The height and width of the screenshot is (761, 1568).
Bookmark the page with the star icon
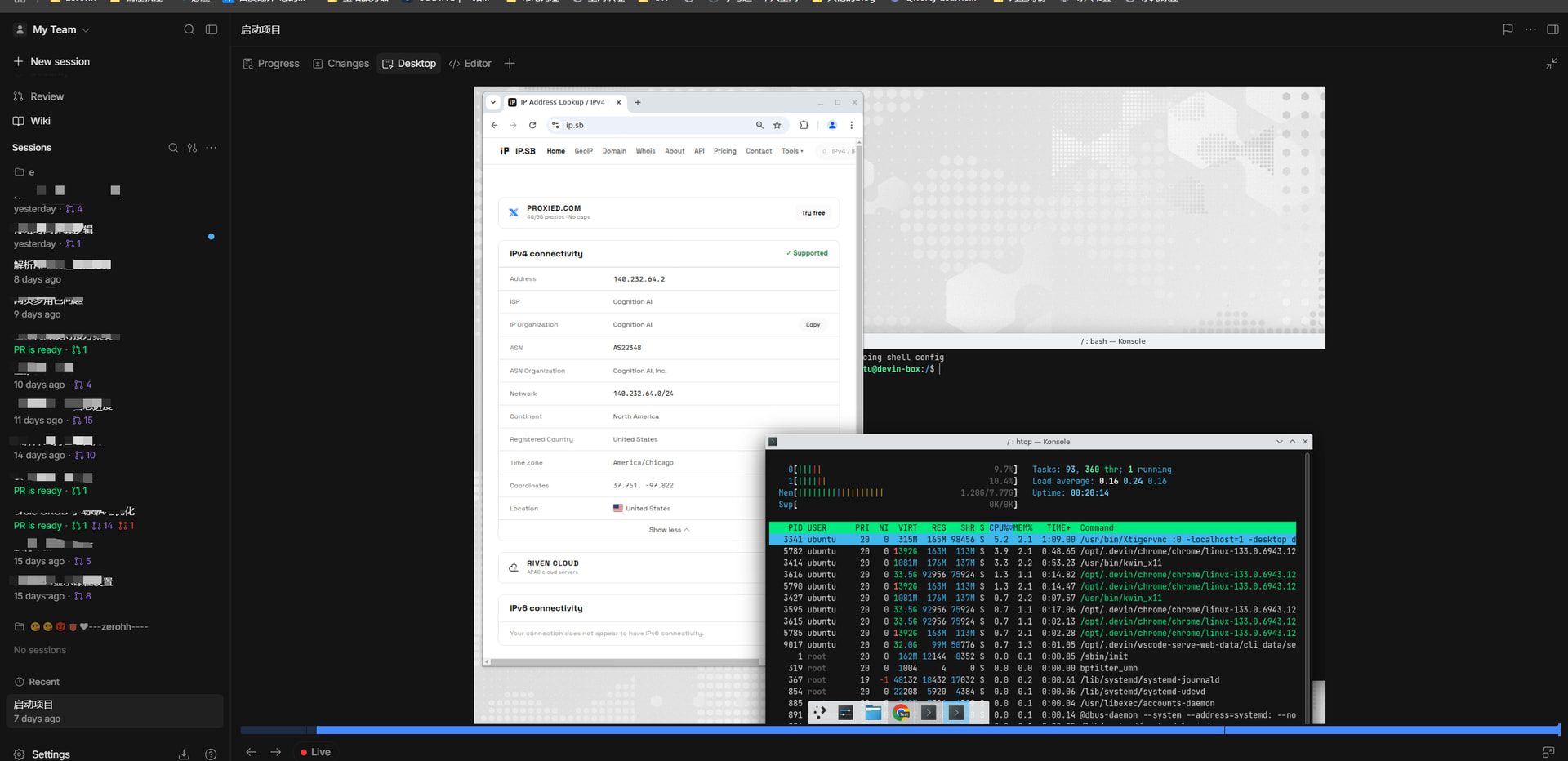[777, 125]
